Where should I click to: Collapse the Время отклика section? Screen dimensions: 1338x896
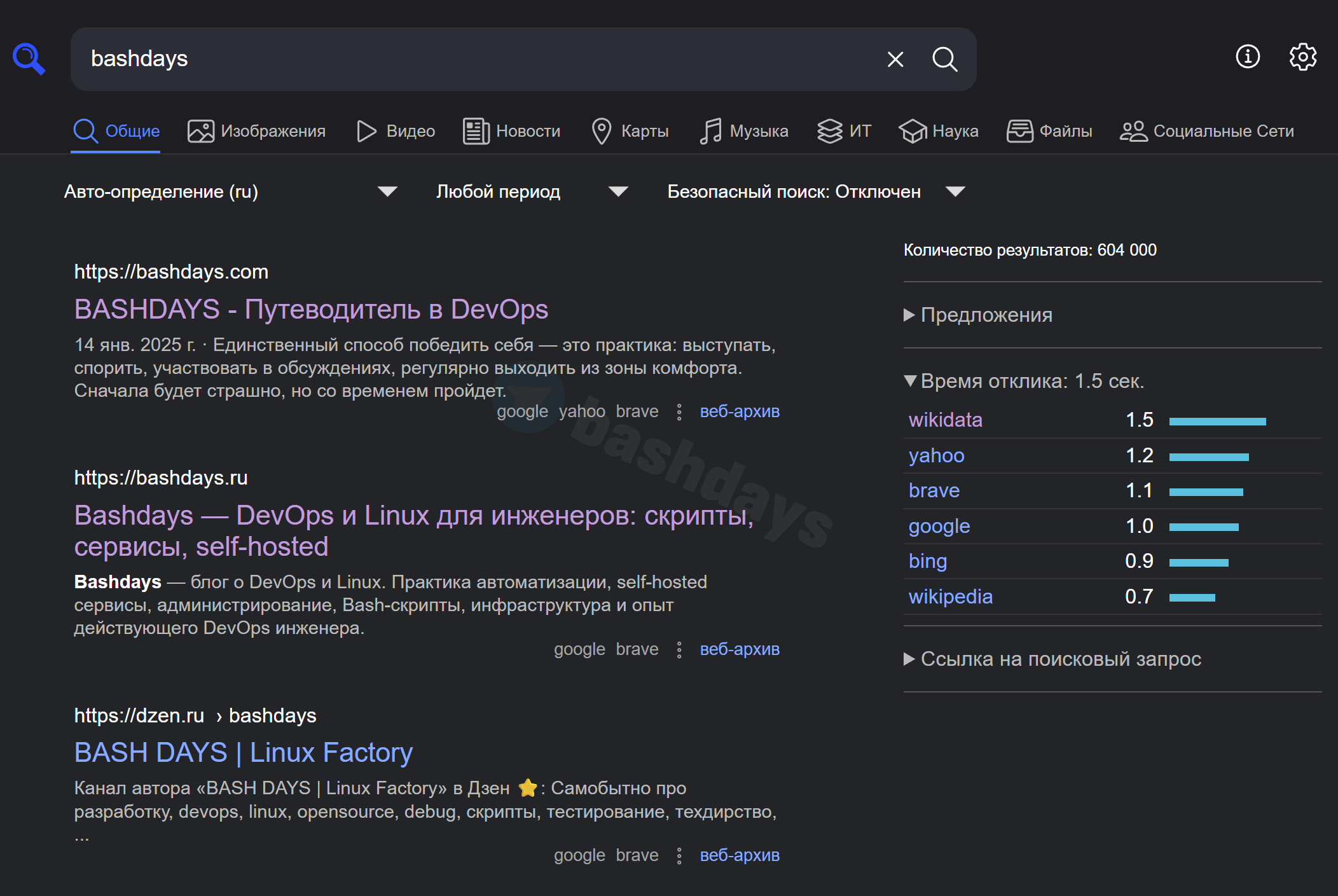point(1024,381)
